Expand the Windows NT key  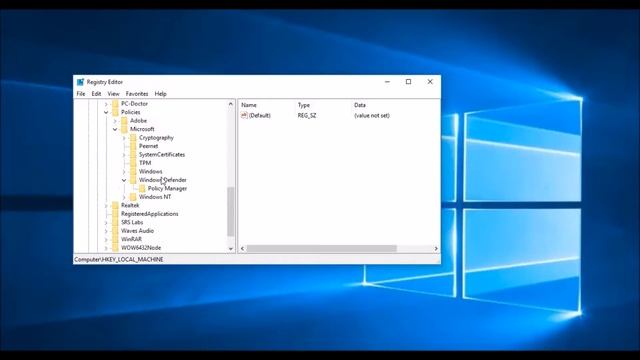click(x=124, y=197)
